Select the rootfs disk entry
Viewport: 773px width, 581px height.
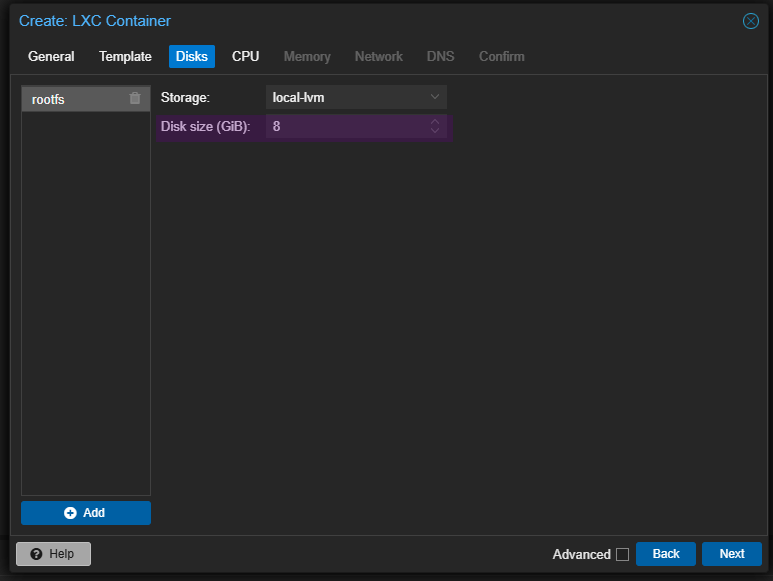point(86,99)
